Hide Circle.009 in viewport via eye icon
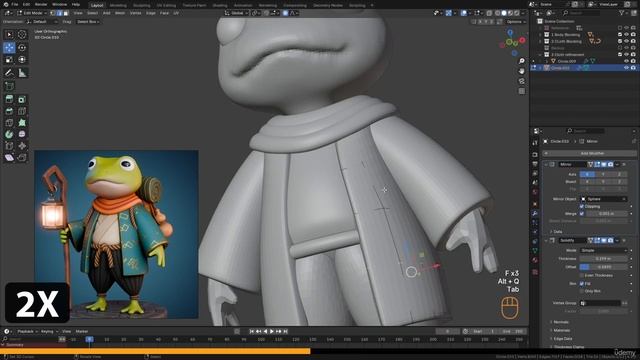This screenshot has width=640, height=360. click(x=627, y=61)
